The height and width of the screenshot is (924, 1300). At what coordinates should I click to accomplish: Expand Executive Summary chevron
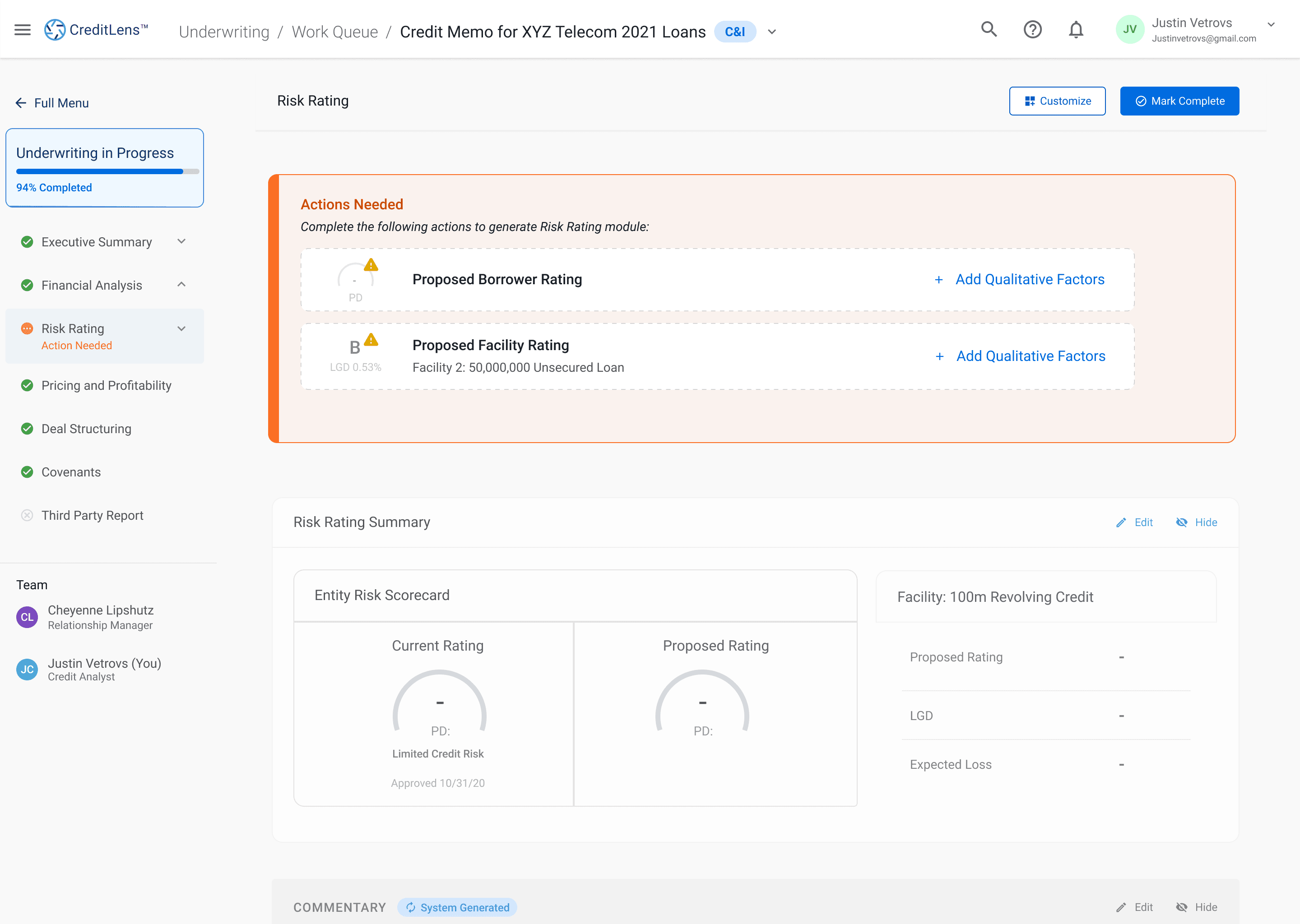click(181, 242)
